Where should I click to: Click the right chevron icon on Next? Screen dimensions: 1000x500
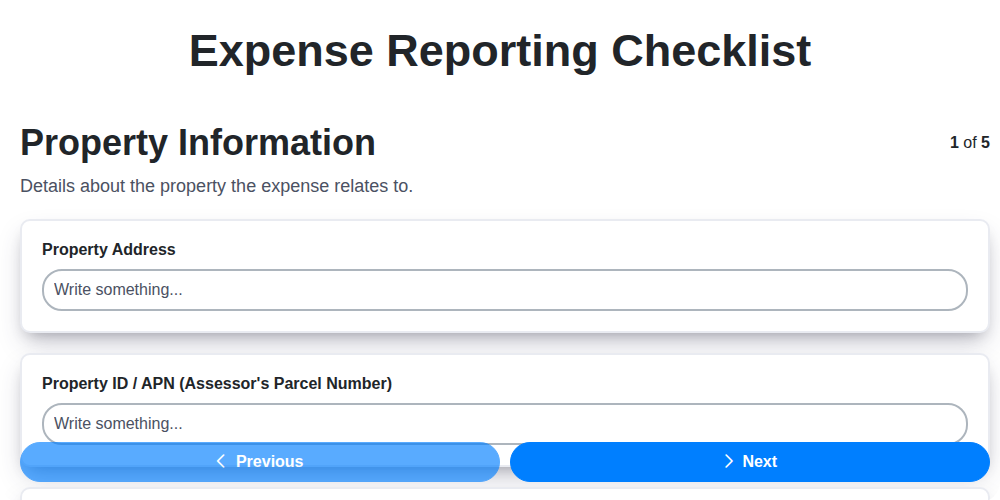click(x=729, y=461)
